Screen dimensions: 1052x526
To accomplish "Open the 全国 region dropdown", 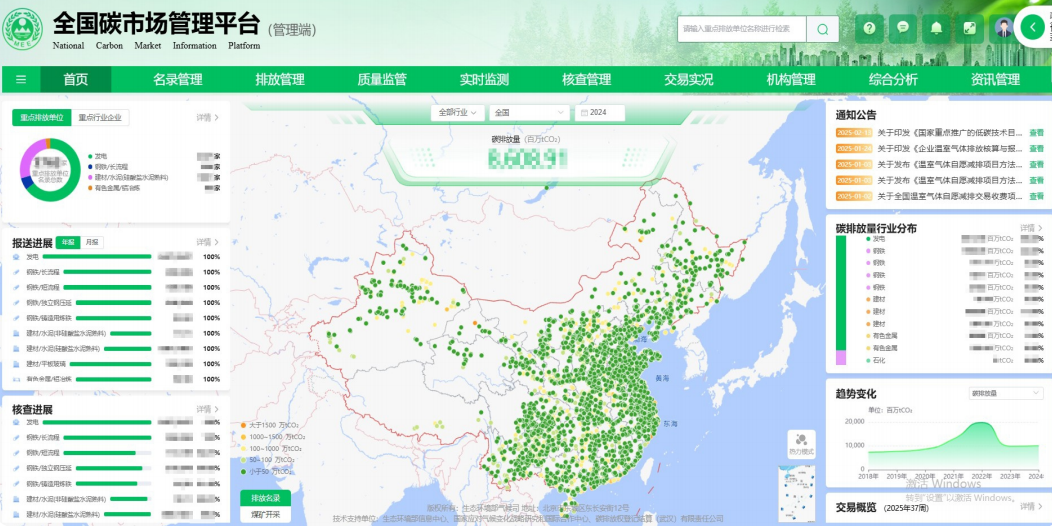I will [529, 113].
